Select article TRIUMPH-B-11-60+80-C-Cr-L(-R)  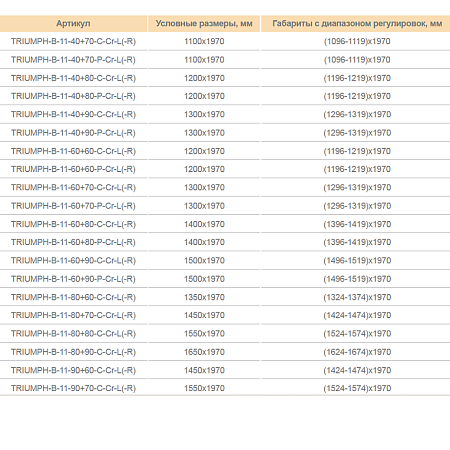[x=73, y=224]
